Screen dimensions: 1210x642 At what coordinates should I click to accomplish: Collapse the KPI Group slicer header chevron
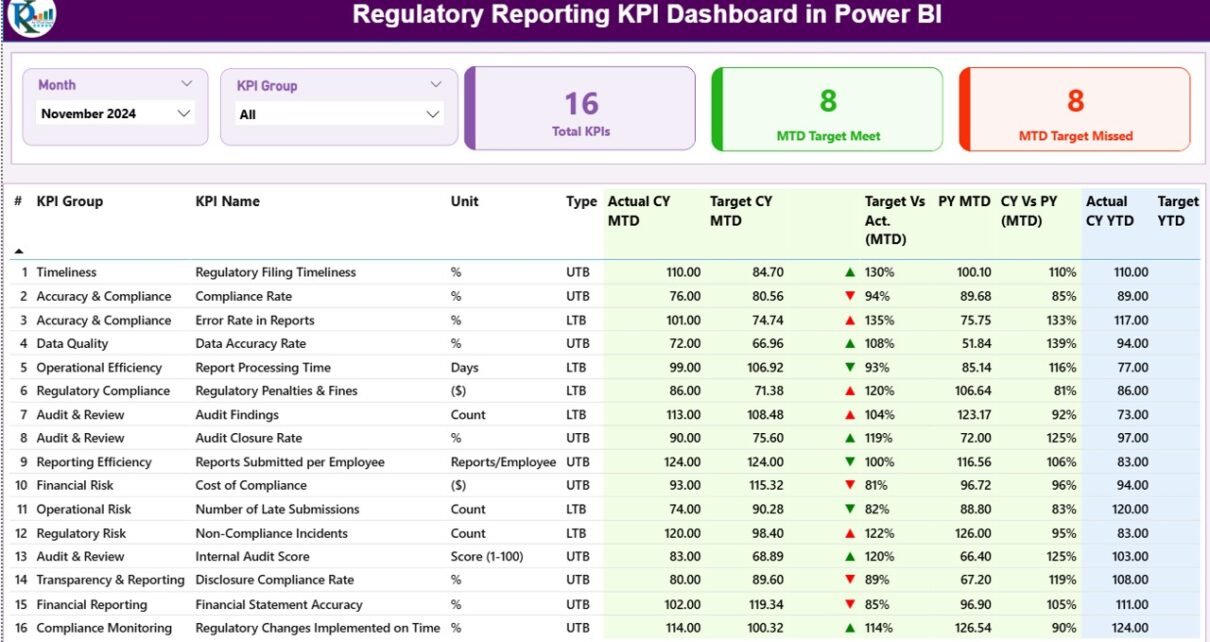(435, 85)
